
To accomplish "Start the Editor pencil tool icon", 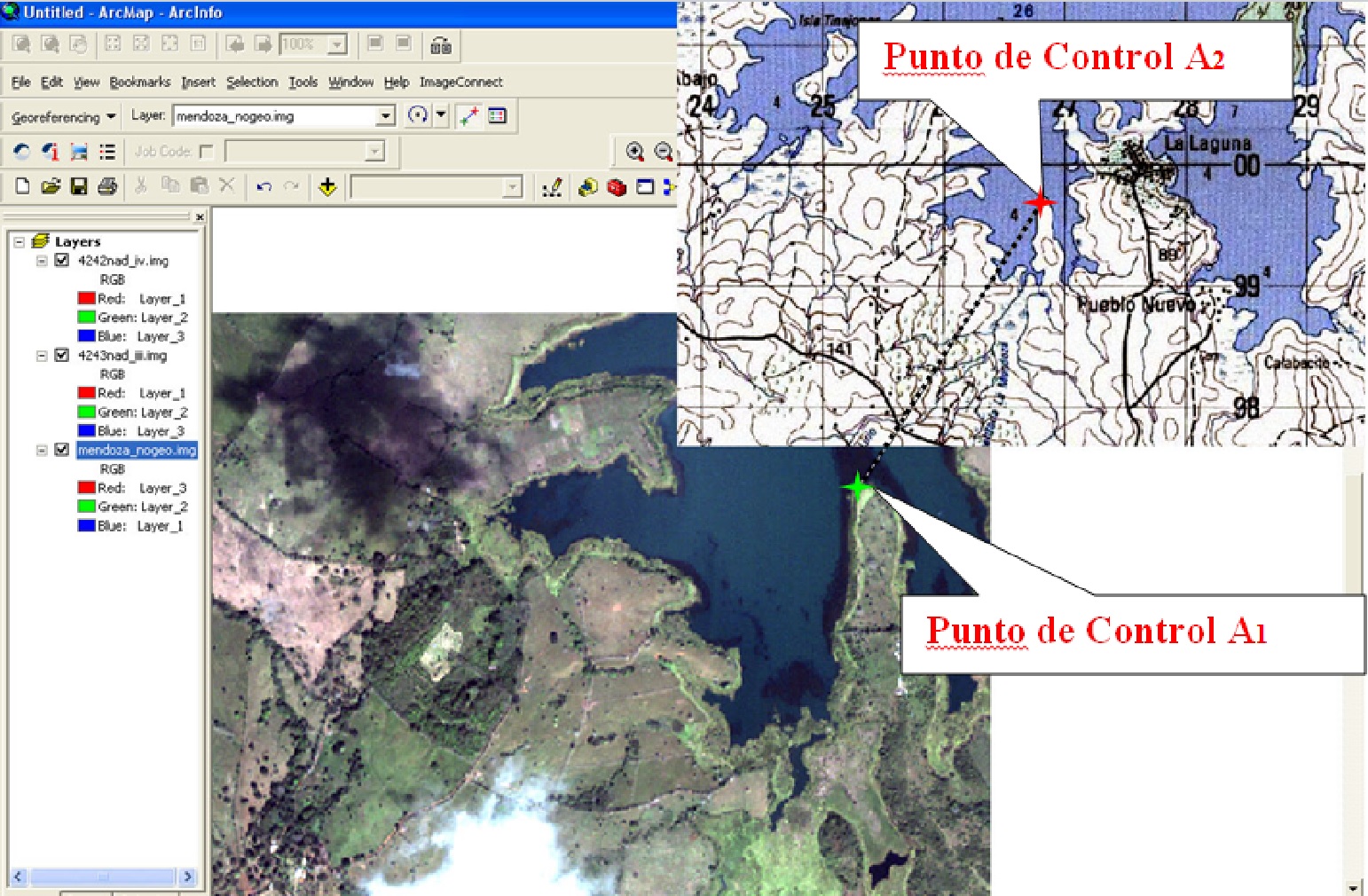I will click(552, 186).
